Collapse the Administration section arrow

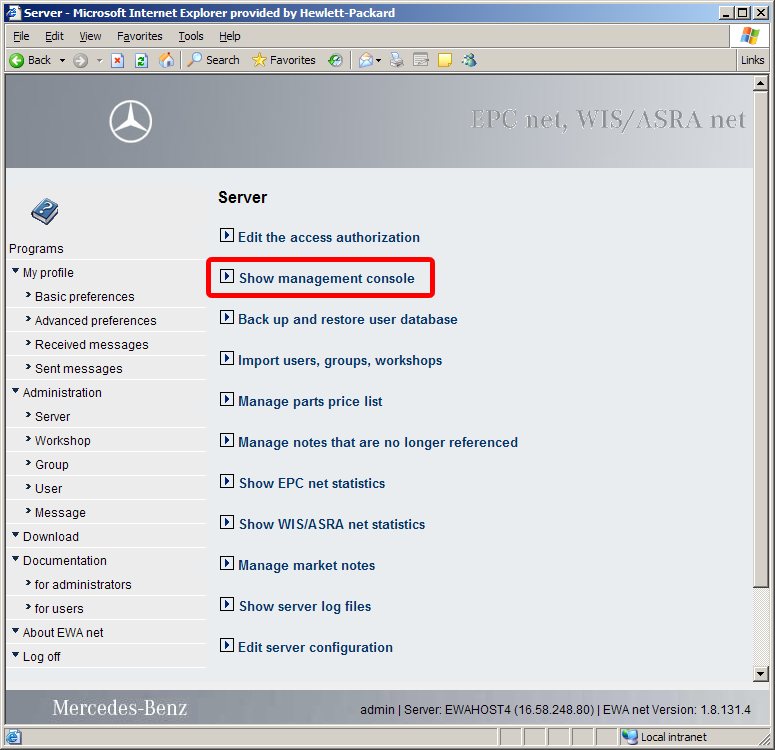tap(15, 392)
